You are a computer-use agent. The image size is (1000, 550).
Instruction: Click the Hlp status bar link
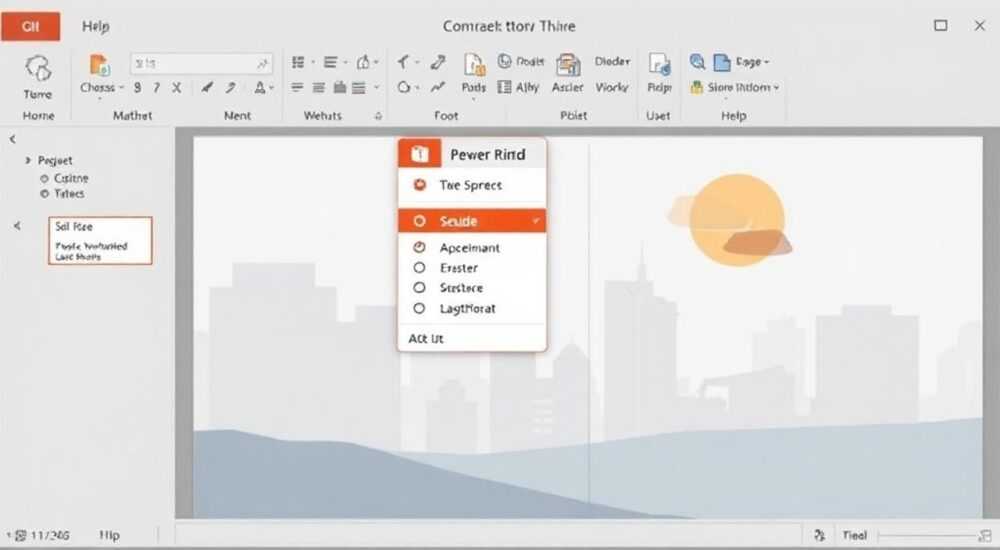(110, 535)
